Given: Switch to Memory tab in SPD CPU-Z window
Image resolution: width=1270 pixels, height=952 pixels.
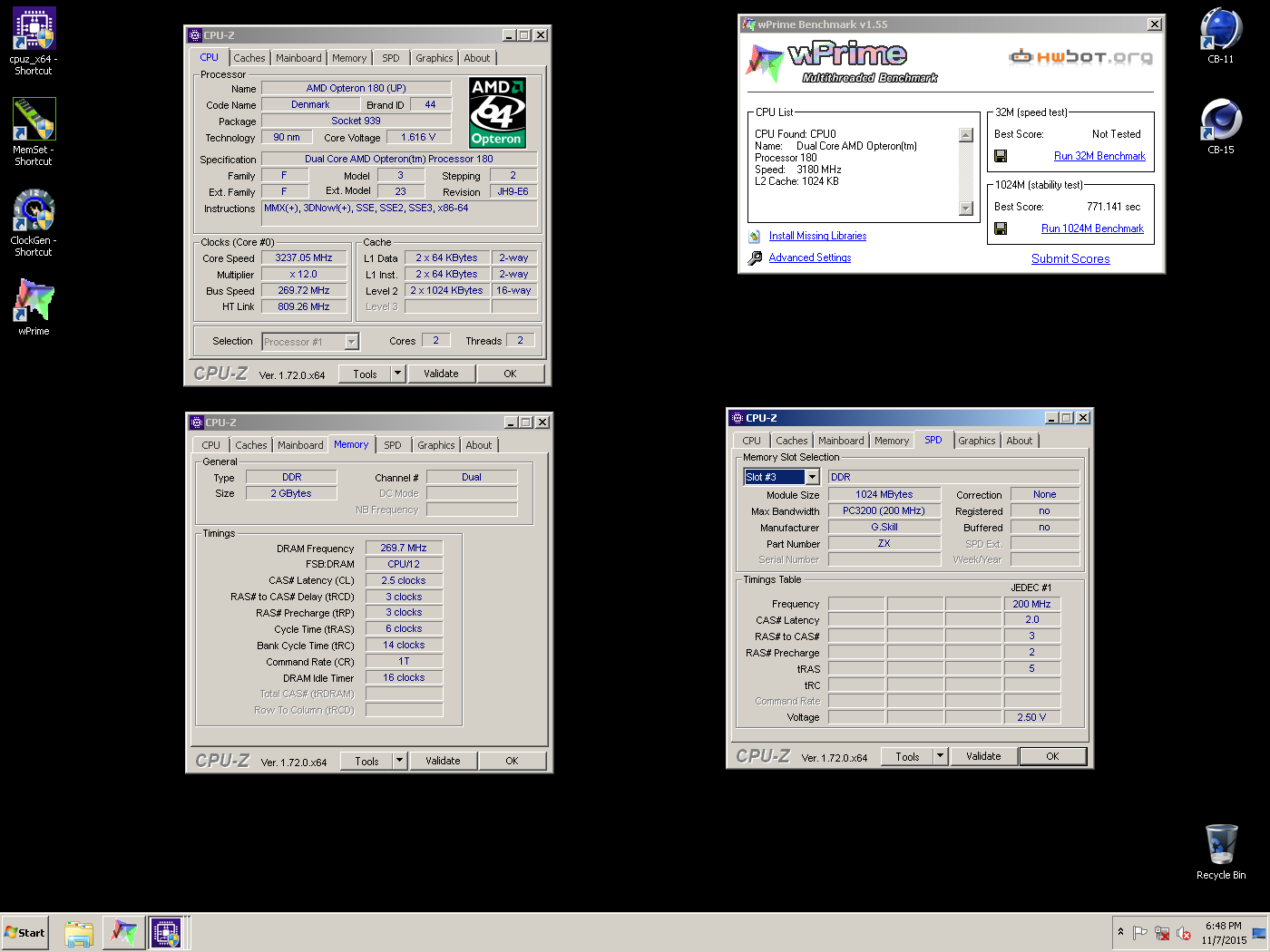Looking at the screenshot, I should point(892,441).
